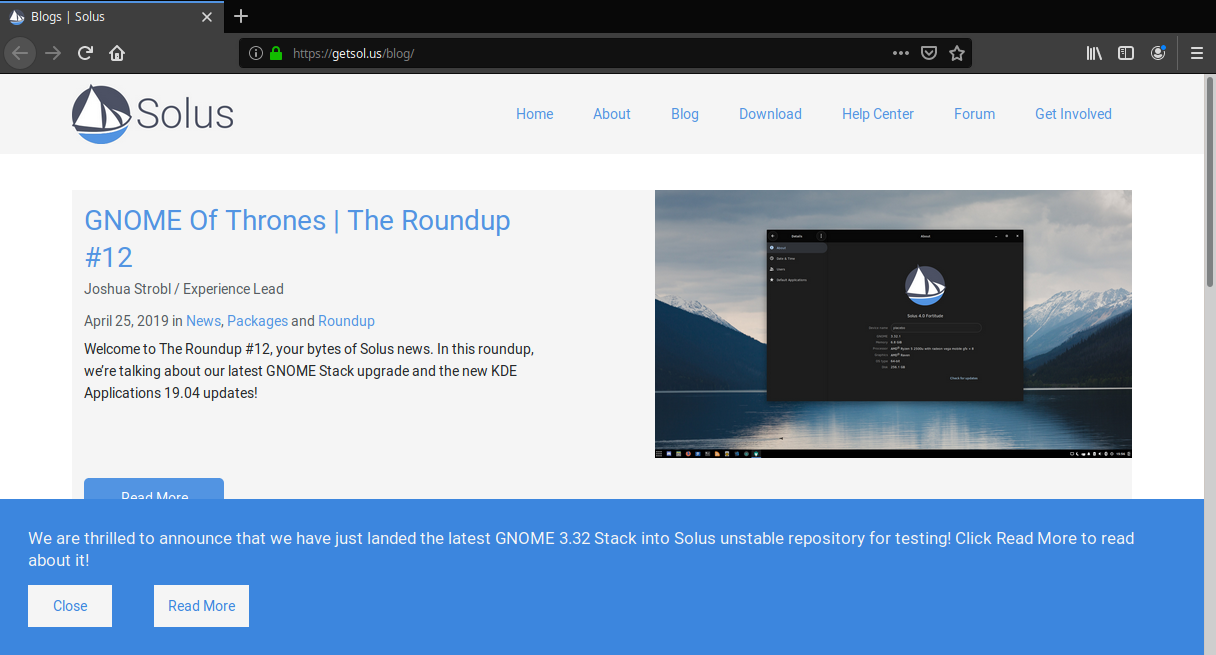The image size is (1216, 655).
Task: Open the Blog nav link
Action: (x=685, y=114)
